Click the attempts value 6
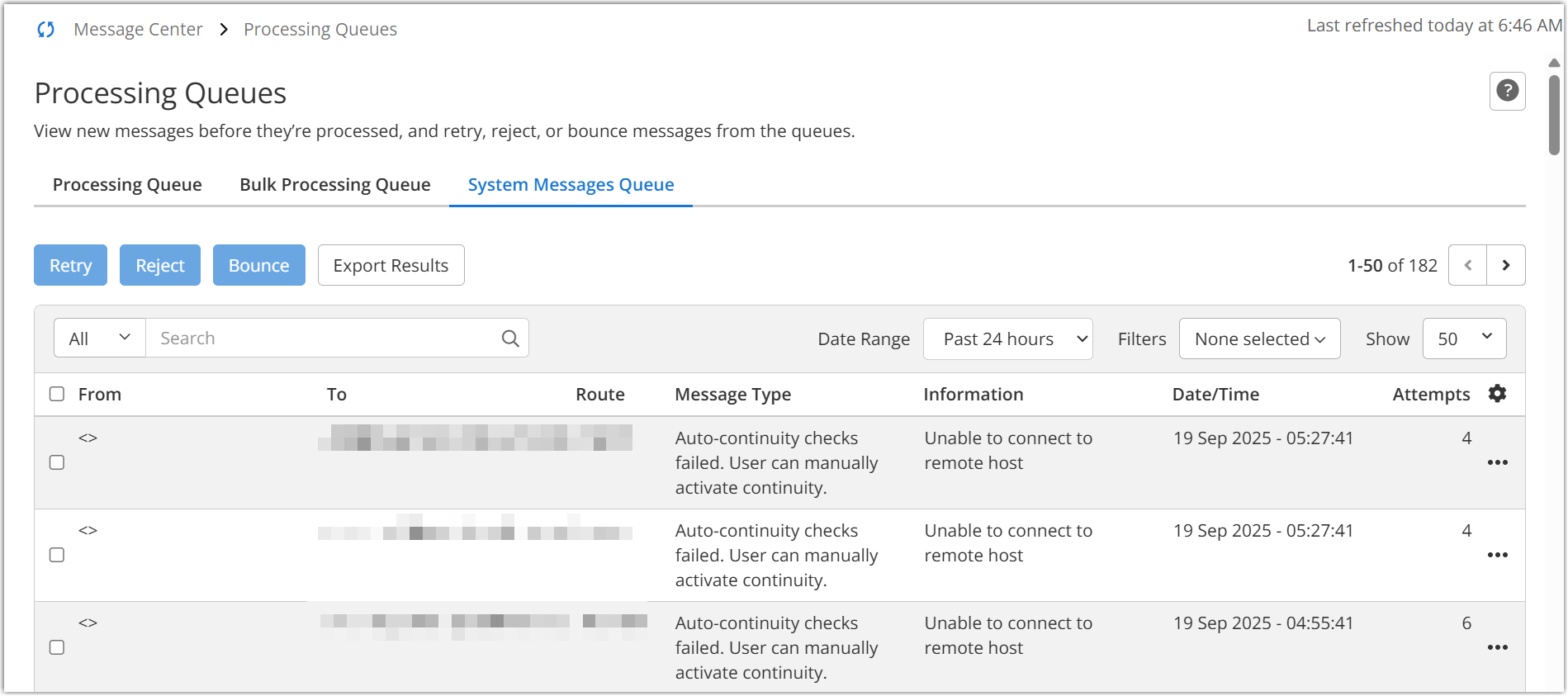This screenshot has height=696, width=1568. point(1466,623)
